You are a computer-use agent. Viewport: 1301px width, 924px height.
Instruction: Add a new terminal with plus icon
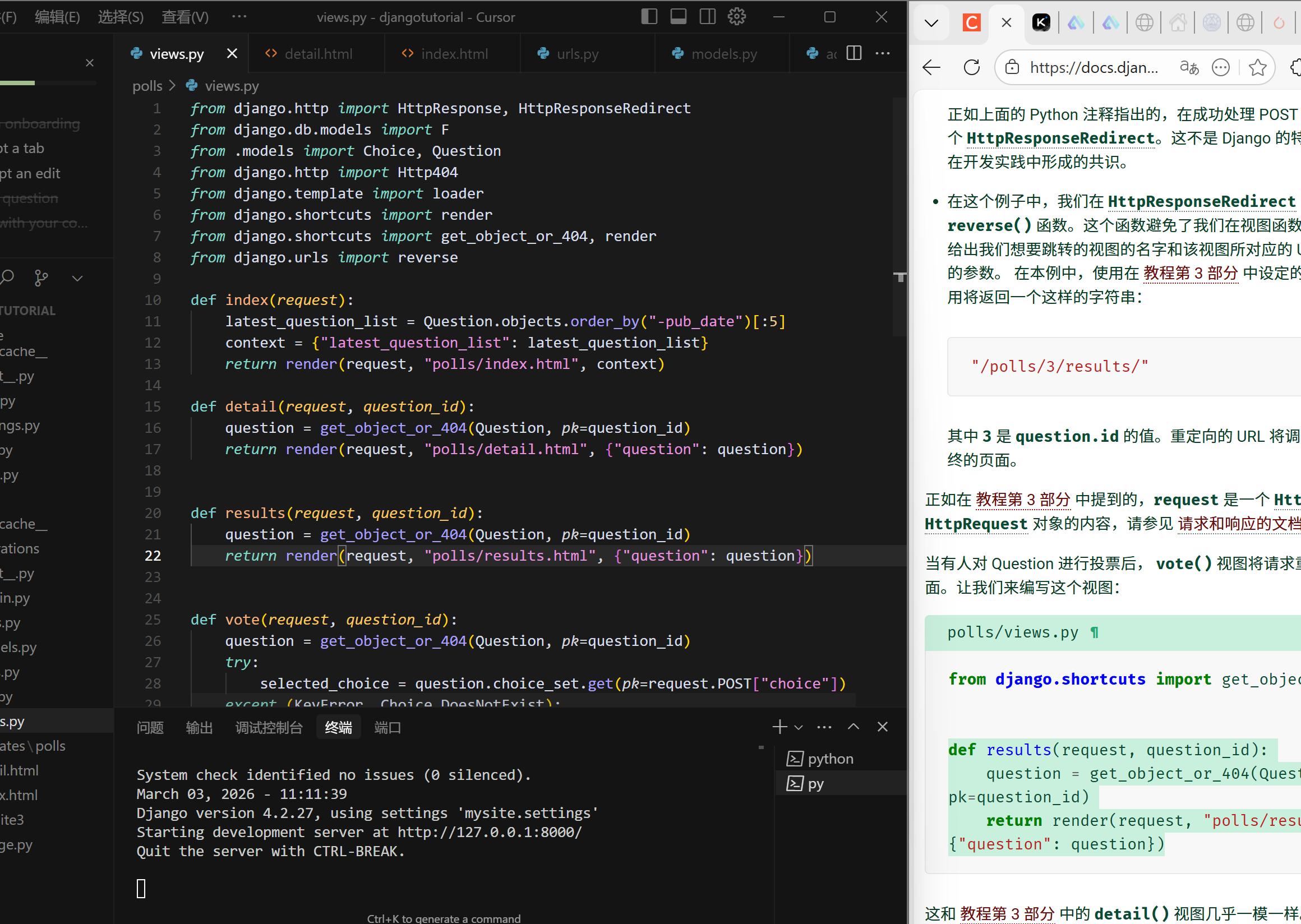tap(779, 727)
